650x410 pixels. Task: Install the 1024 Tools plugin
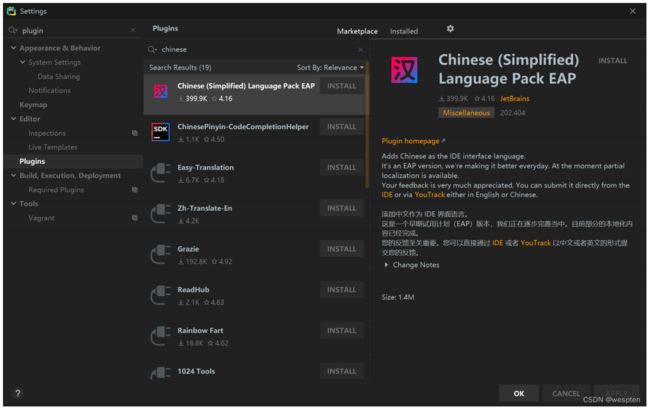click(342, 371)
